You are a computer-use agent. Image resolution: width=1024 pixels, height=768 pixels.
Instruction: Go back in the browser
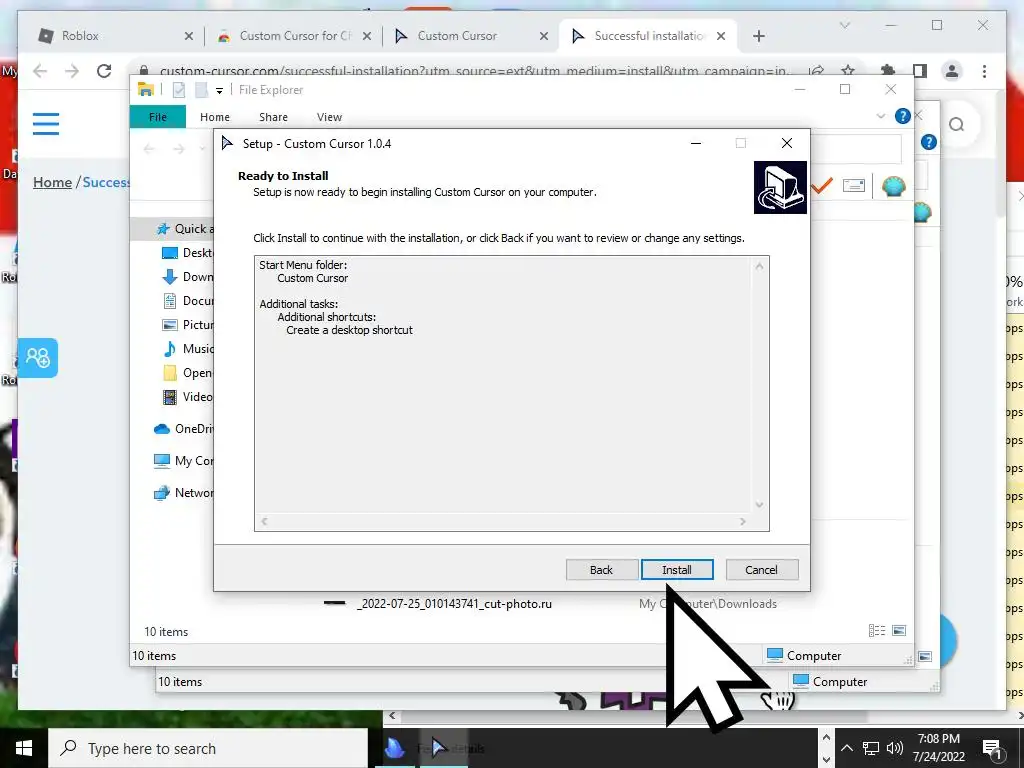click(x=40, y=71)
